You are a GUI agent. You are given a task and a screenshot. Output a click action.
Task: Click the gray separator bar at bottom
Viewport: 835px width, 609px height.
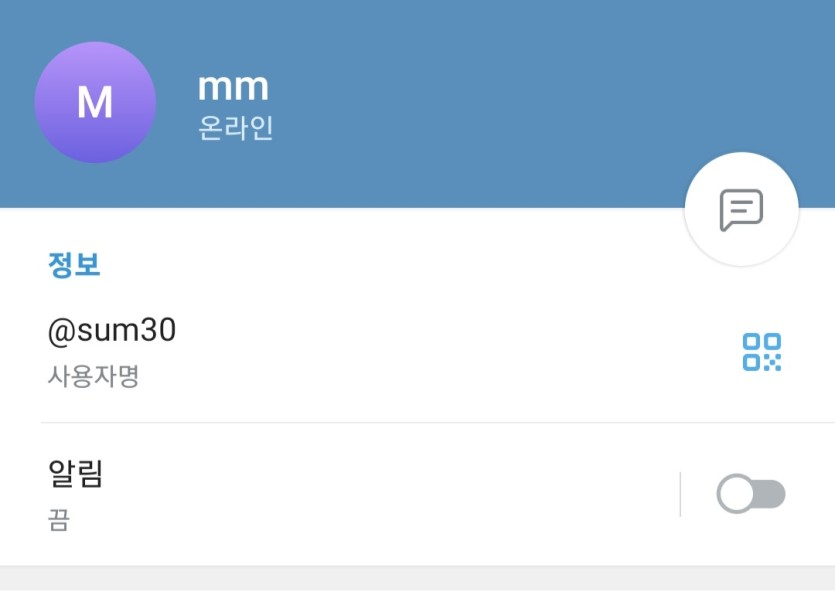click(418, 578)
